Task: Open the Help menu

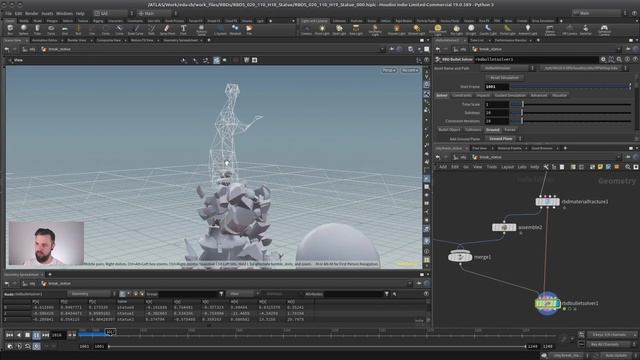Action: (x=80, y=13)
